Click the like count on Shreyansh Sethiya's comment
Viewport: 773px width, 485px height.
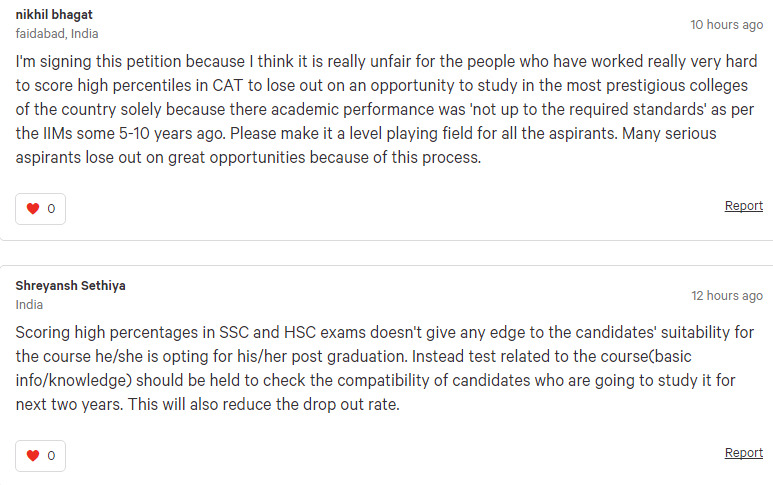[51, 456]
